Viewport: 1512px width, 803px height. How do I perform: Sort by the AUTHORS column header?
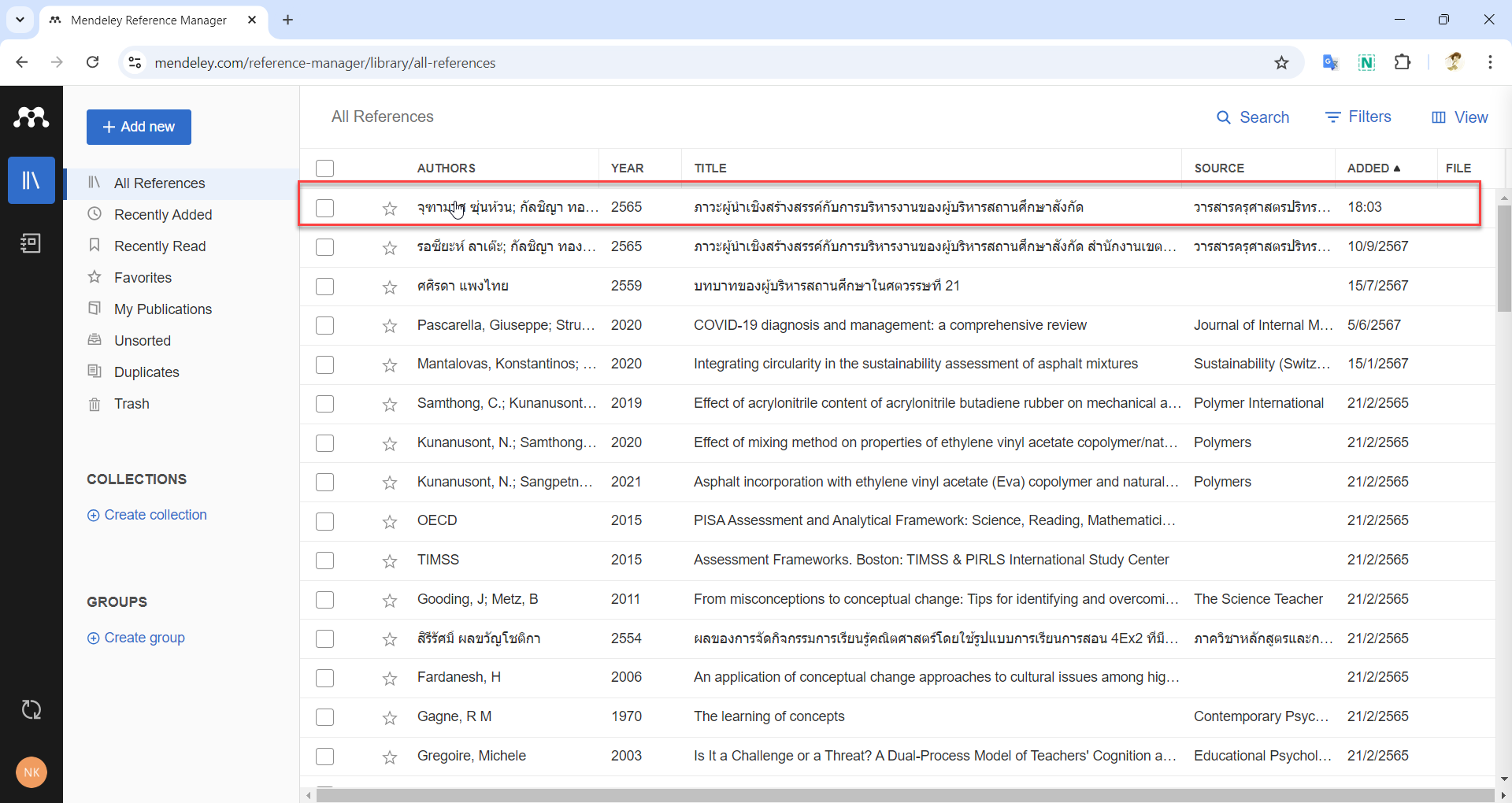click(x=447, y=168)
